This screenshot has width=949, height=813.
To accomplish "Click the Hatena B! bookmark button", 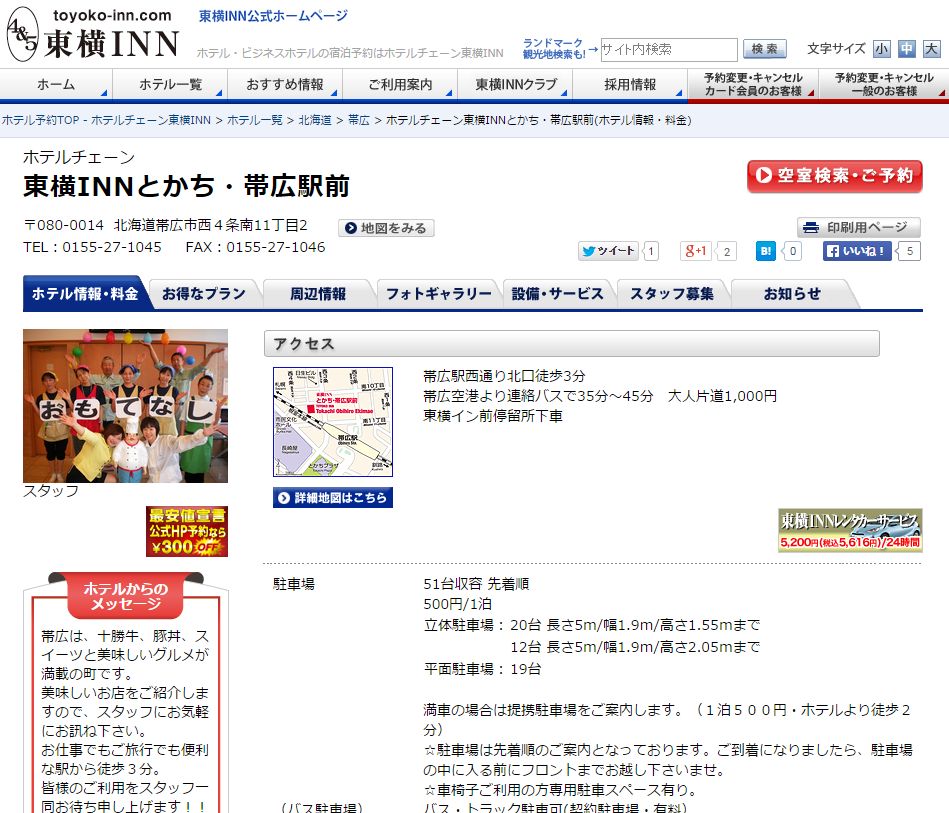I will (x=766, y=251).
